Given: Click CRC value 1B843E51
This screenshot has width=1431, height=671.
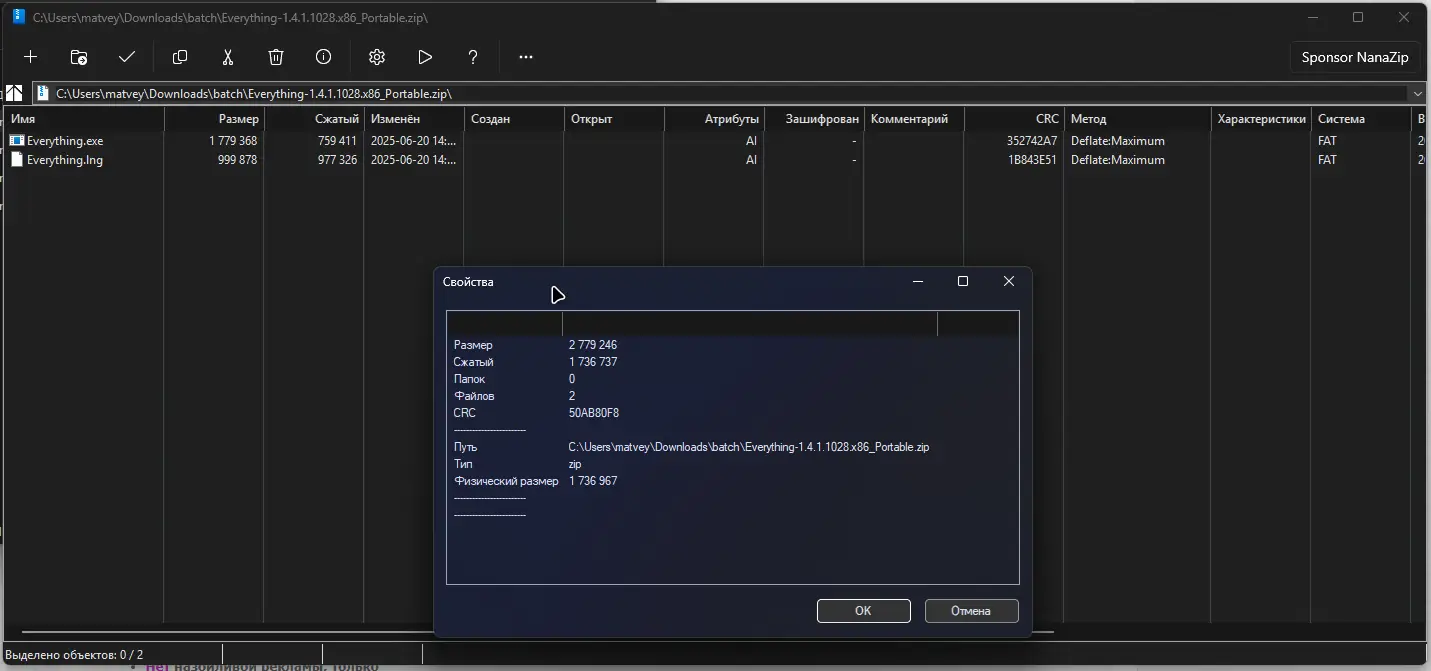Looking at the screenshot, I should coord(1031,160).
